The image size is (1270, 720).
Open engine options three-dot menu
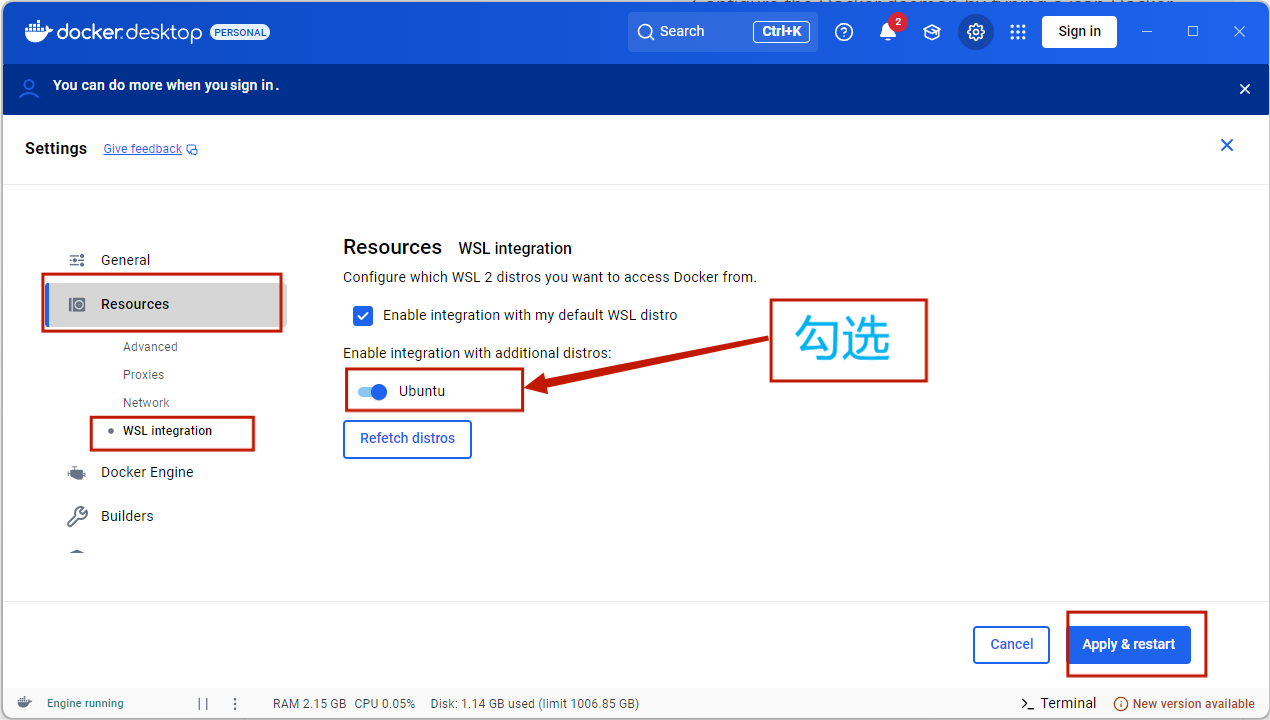pyautogui.click(x=235, y=704)
